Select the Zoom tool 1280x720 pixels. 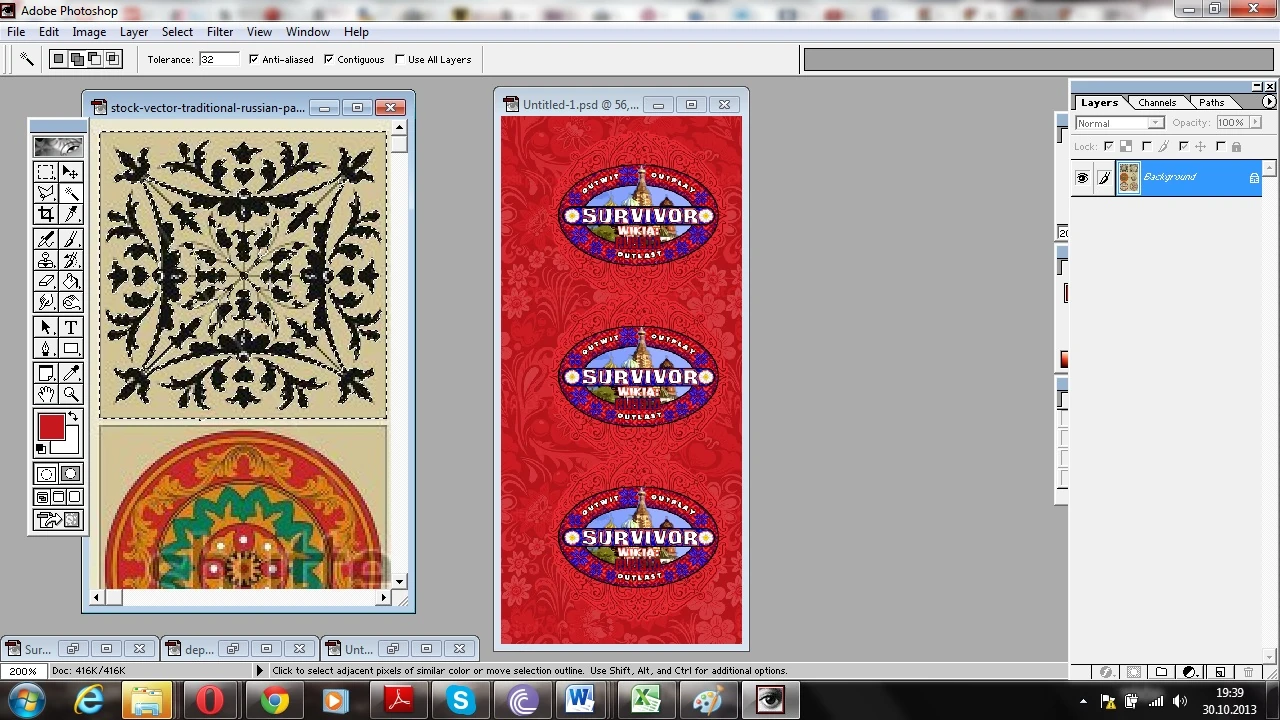pos(71,394)
